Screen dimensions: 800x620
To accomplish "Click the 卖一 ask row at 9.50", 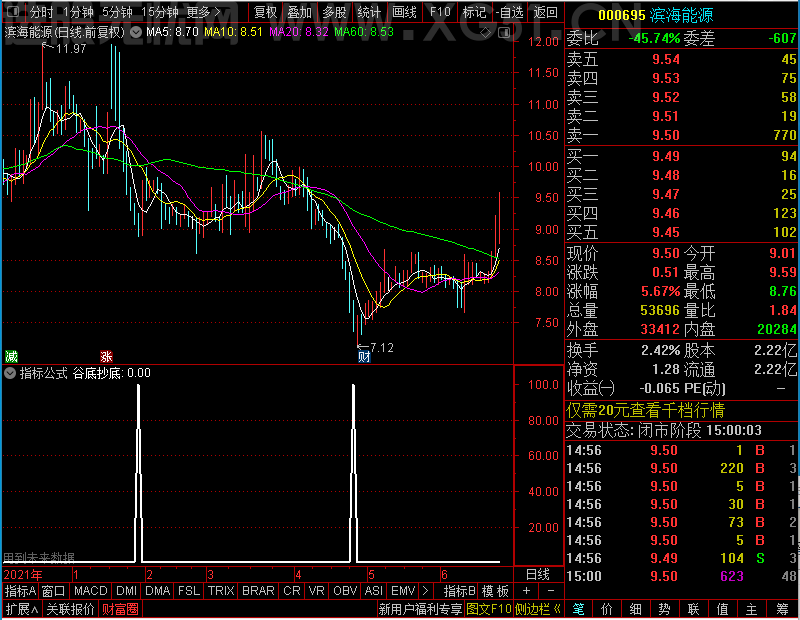I will [682, 135].
